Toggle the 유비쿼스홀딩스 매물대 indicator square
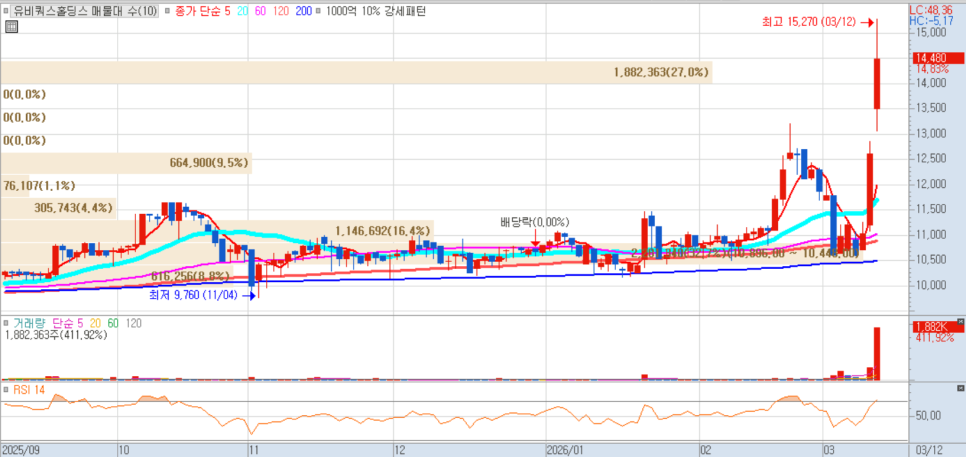 (7, 10)
